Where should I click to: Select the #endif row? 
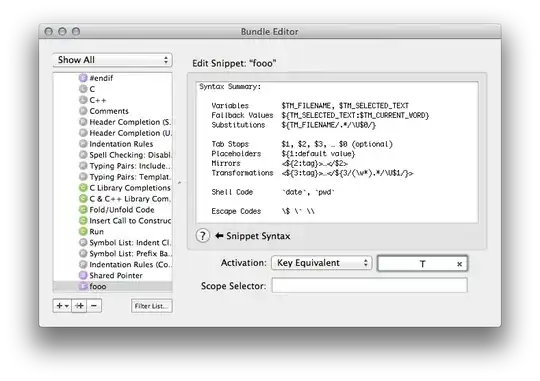[113, 78]
